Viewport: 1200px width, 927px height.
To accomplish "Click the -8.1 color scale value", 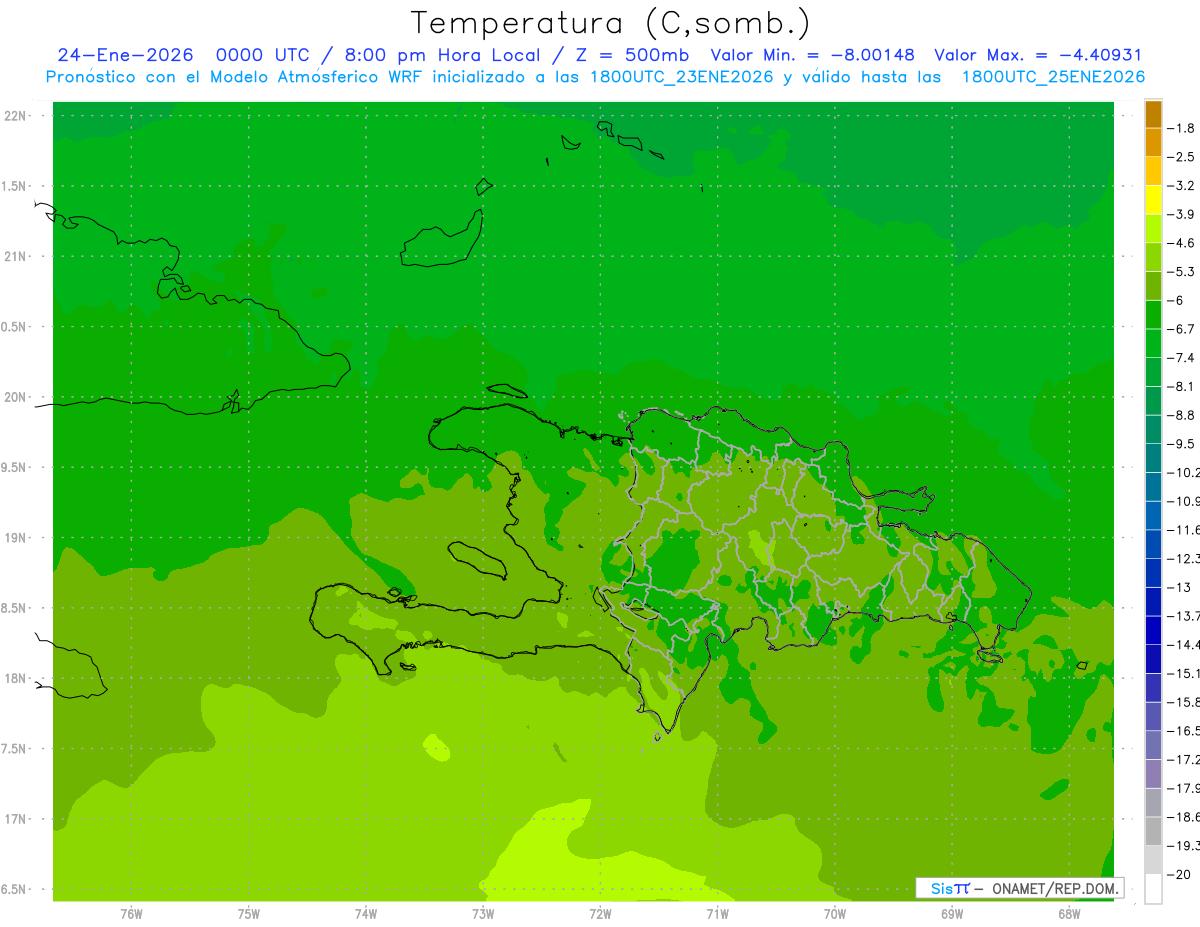I will click(x=1180, y=386).
